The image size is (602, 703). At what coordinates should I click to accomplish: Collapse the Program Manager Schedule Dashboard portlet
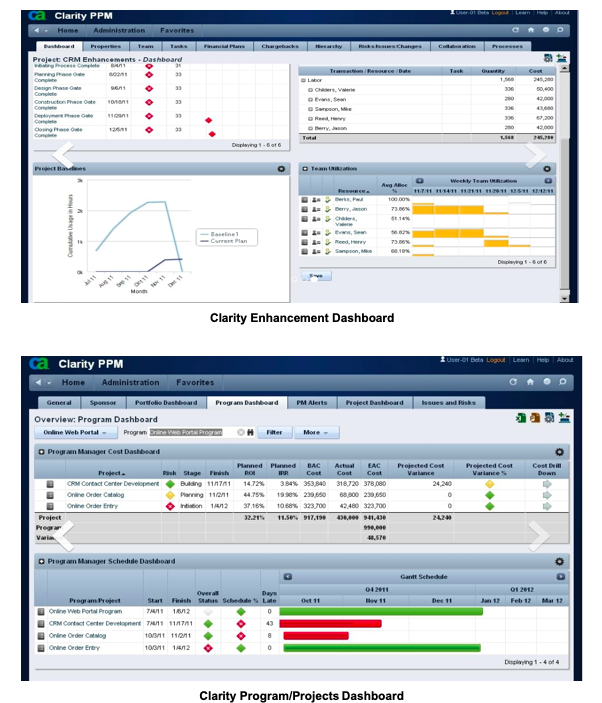pos(42,561)
